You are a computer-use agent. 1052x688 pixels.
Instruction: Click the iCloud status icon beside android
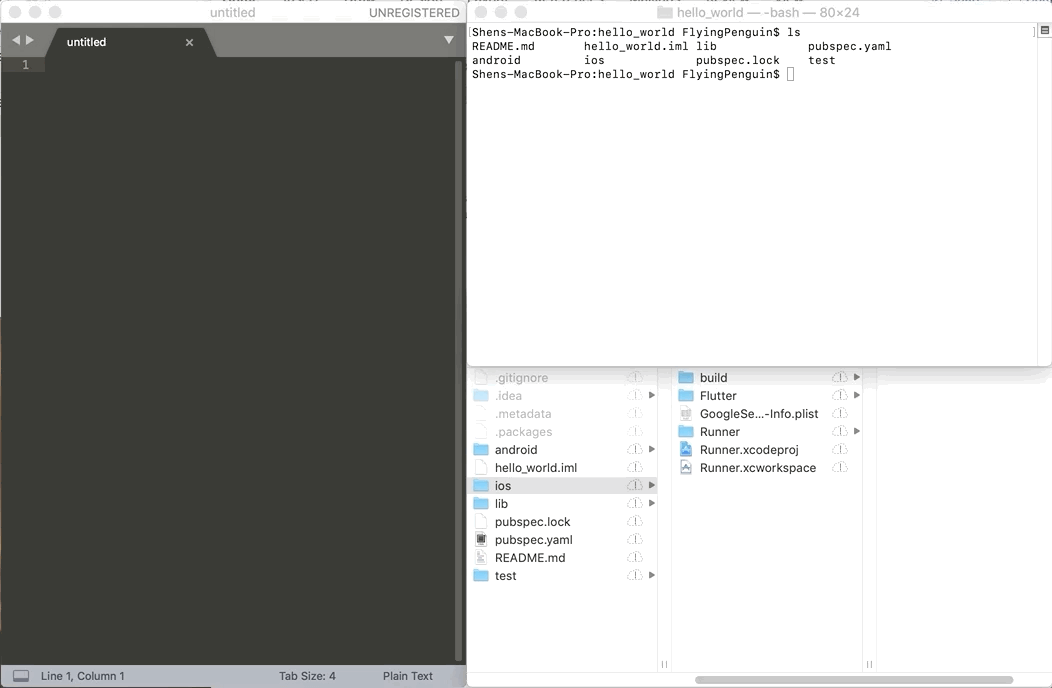(x=634, y=450)
